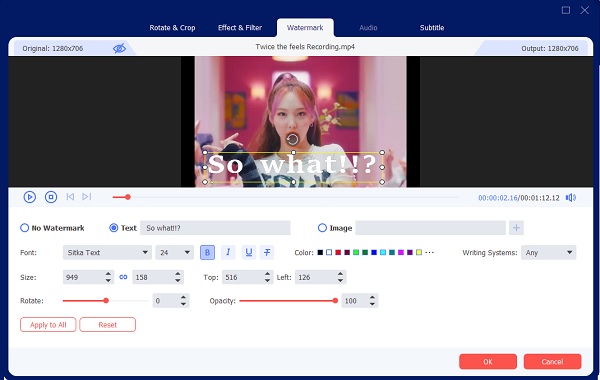Pick the white color swatch
This screenshot has width=600, height=380.
tap(329, 253)
